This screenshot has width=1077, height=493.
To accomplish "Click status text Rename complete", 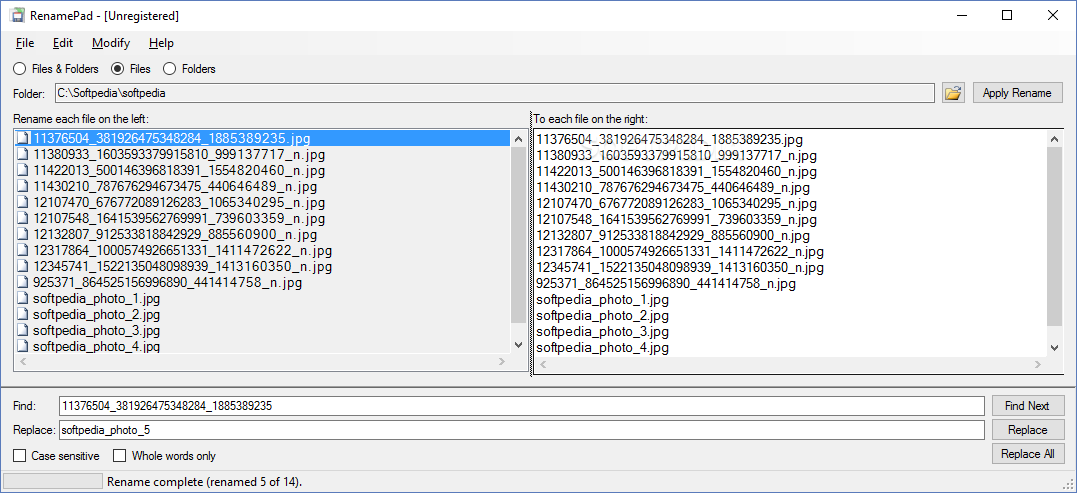I will pyautogui.click(x=205, y=481).
